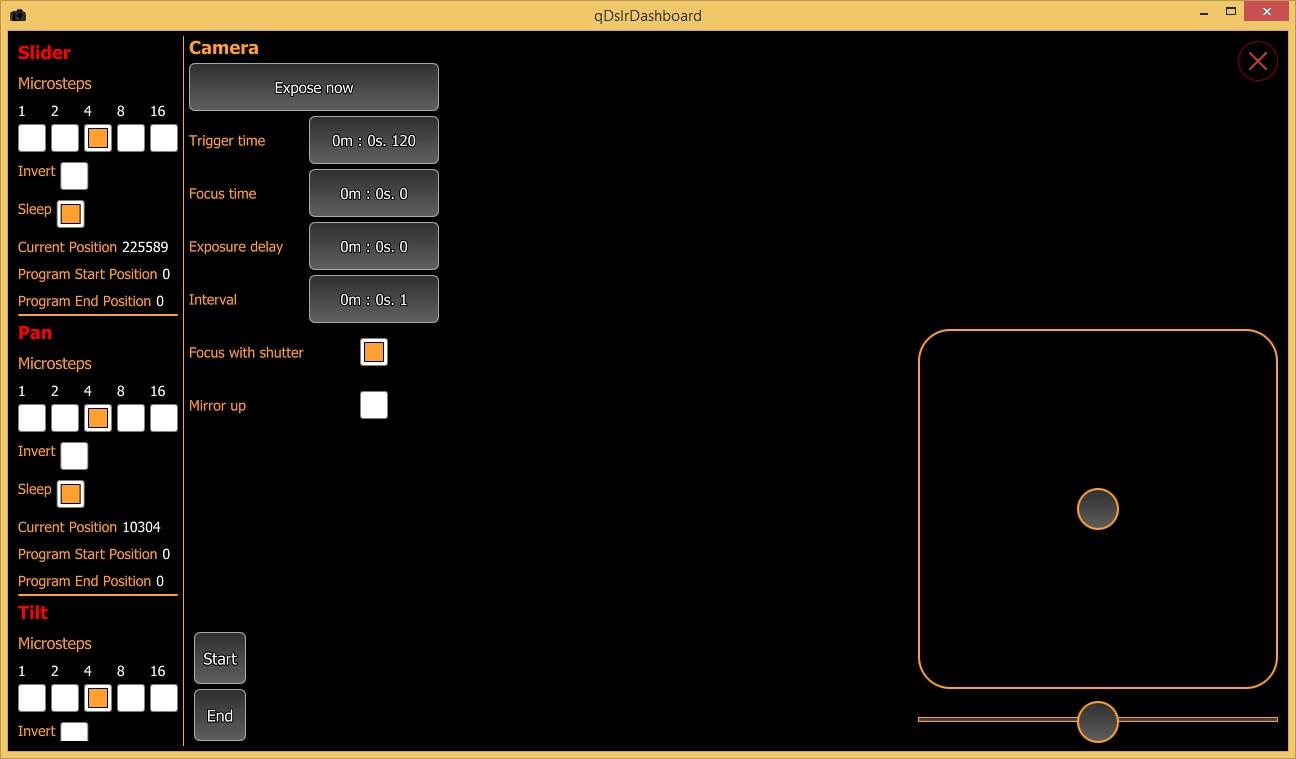
Task: Select Slider microsteps 1
Action: pos(32,138)
